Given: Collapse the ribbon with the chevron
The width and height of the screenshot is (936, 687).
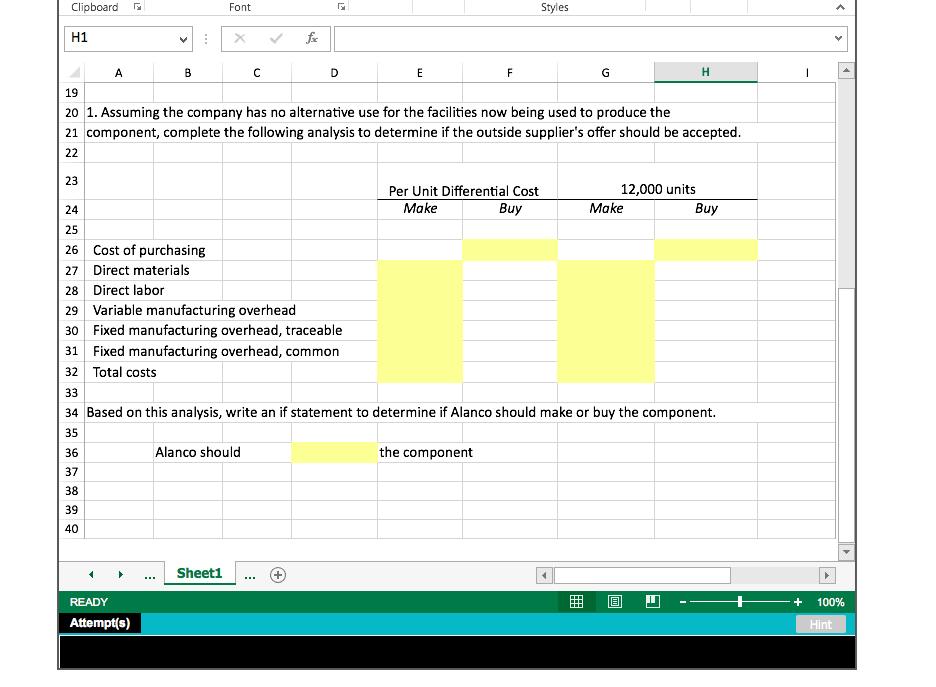Looking at the screenshot, I should point(841,7).
